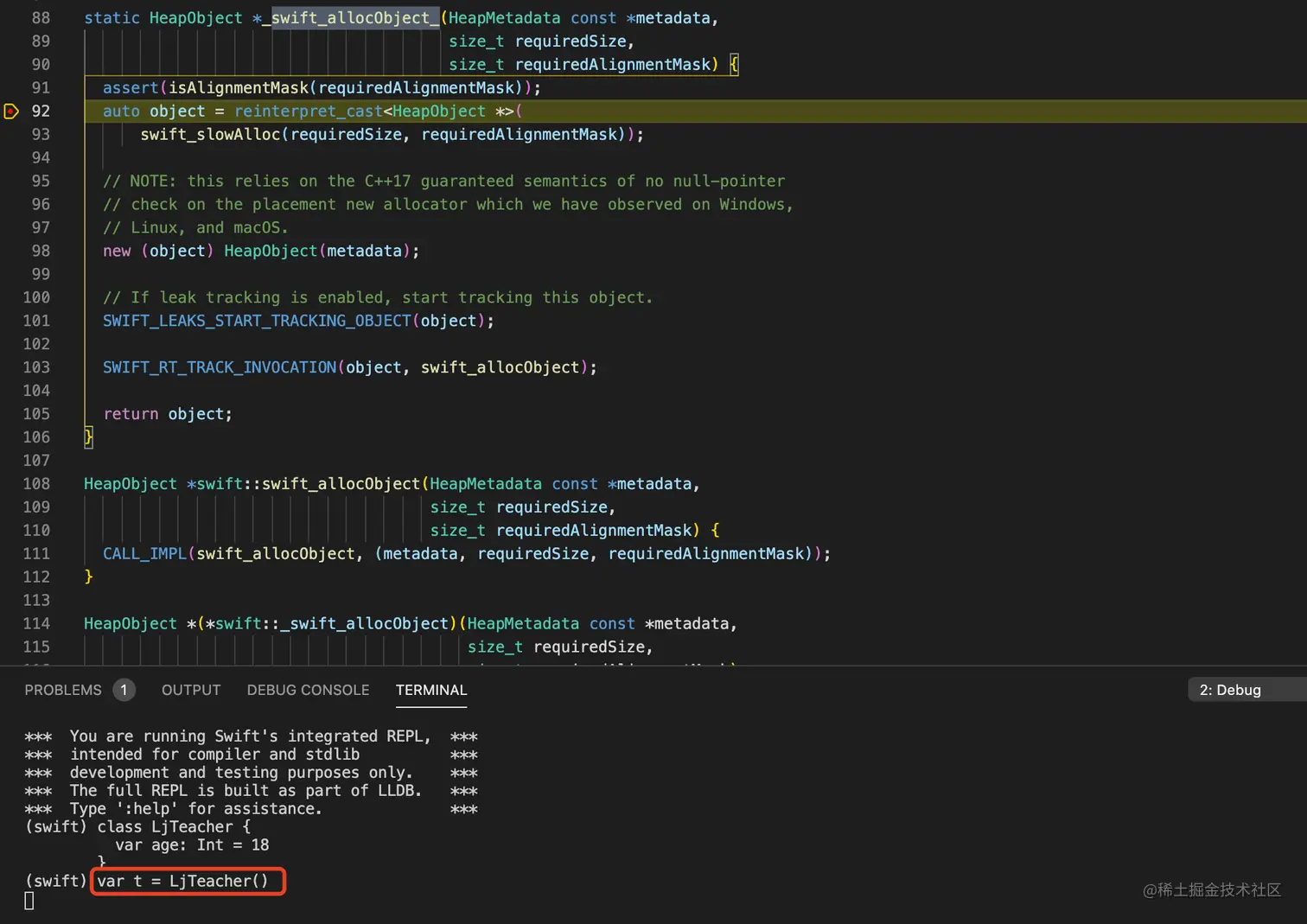Click 'return object;' statement on line 105
The height and width of the screenshot is (924, 1307).
pos(168,414)
